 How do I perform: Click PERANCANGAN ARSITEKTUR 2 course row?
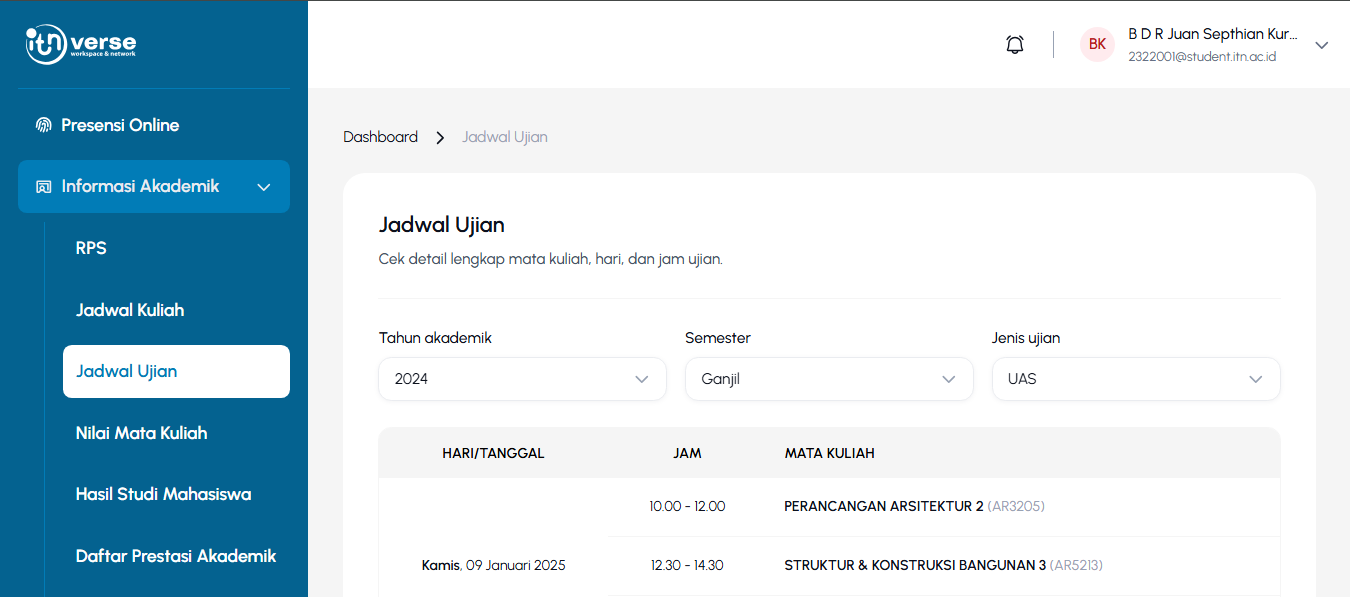914,506
